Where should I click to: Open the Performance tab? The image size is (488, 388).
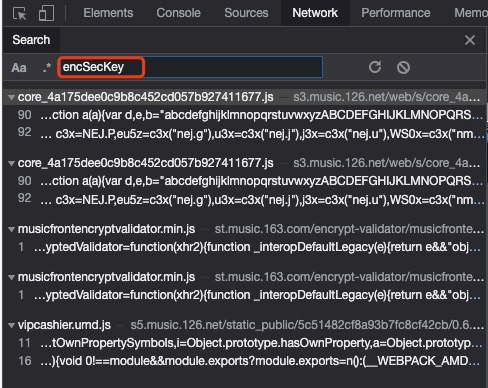[396, 13]
